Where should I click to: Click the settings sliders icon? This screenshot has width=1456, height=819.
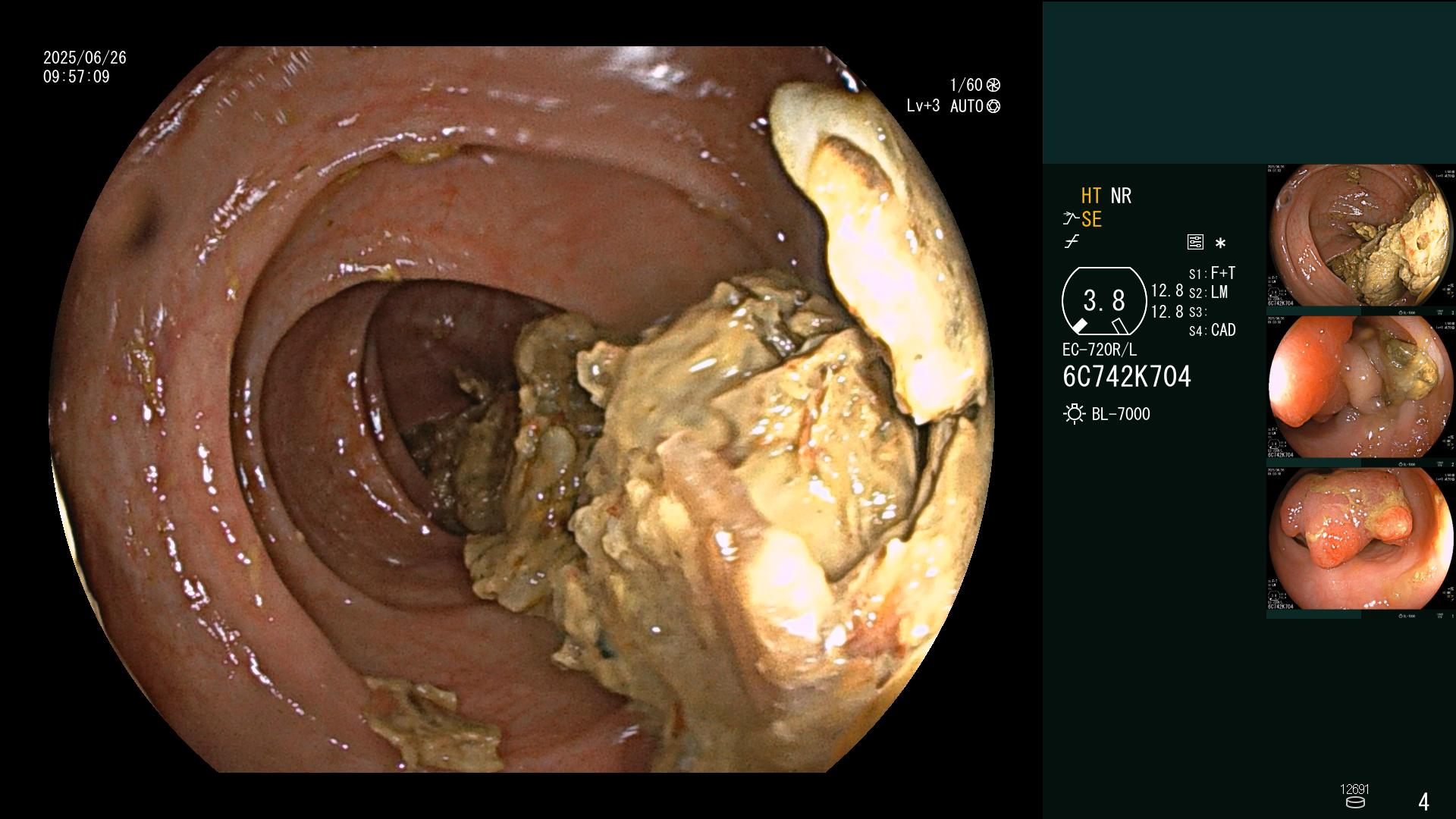click(x=1195, y=243)
